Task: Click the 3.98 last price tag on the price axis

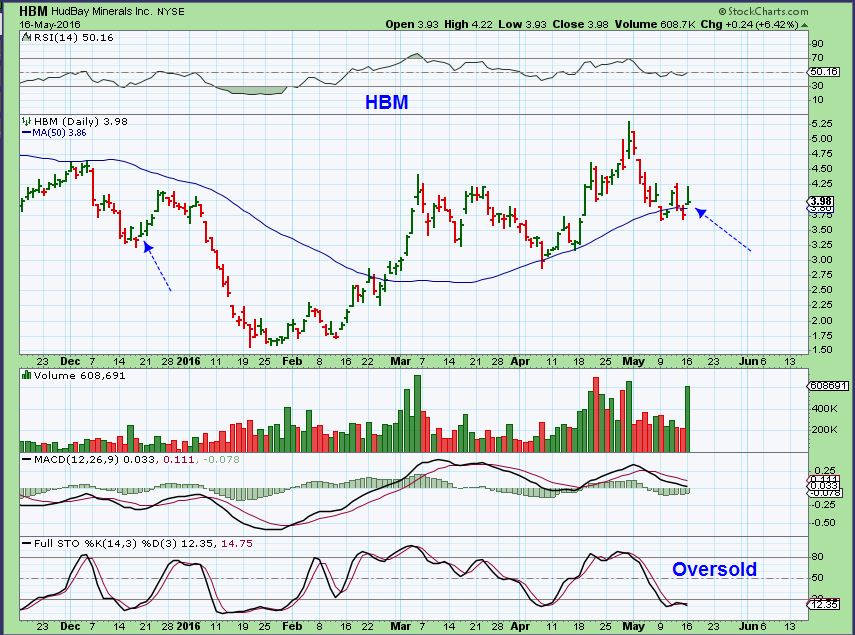Action: (821, 201)
